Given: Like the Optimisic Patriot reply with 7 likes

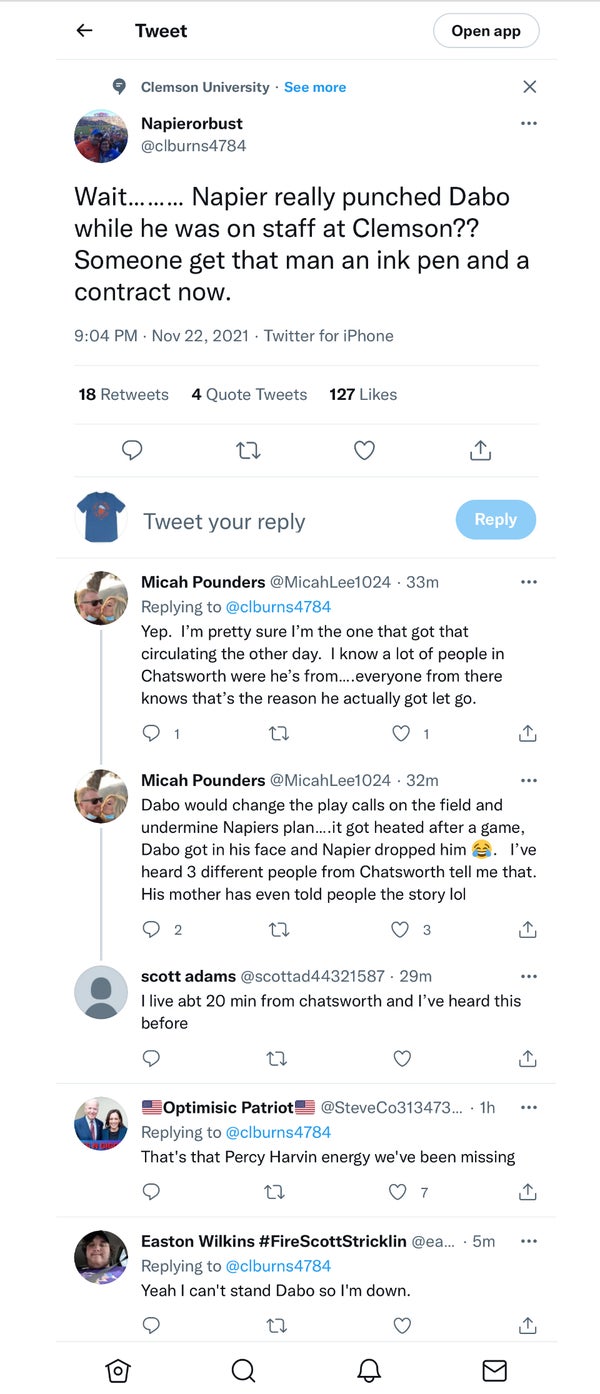Looking at the screenshot, I should [x=399, y=1191].
